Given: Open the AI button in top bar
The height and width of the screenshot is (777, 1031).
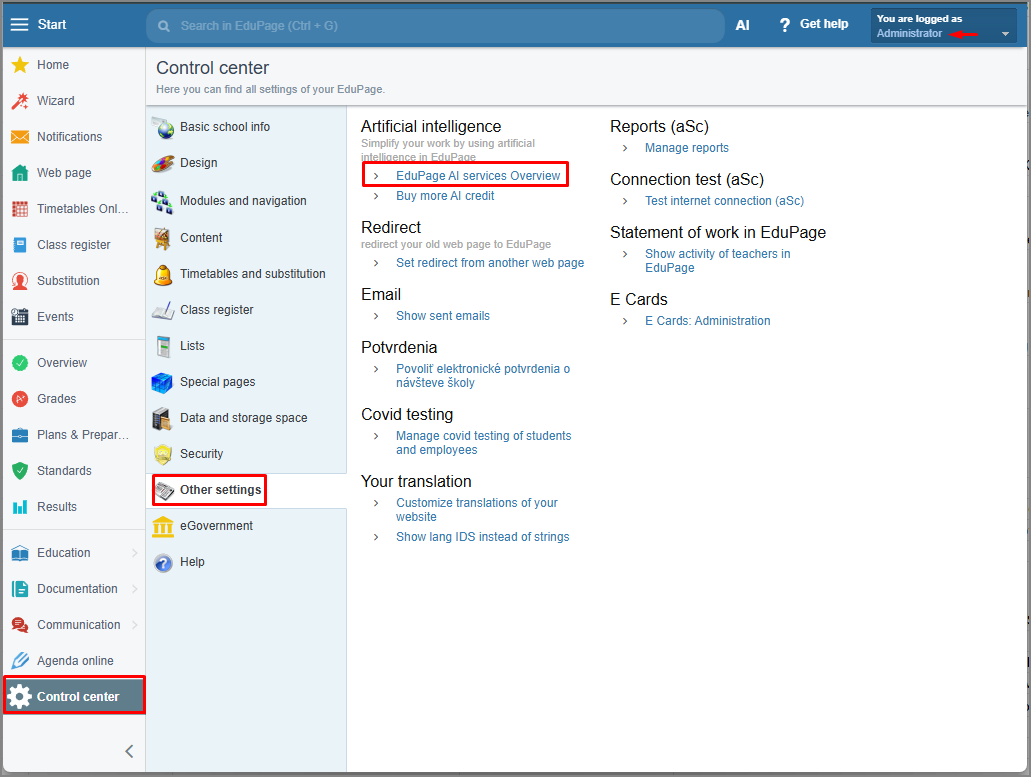Looking at the screenshot, I should (743, 26).
